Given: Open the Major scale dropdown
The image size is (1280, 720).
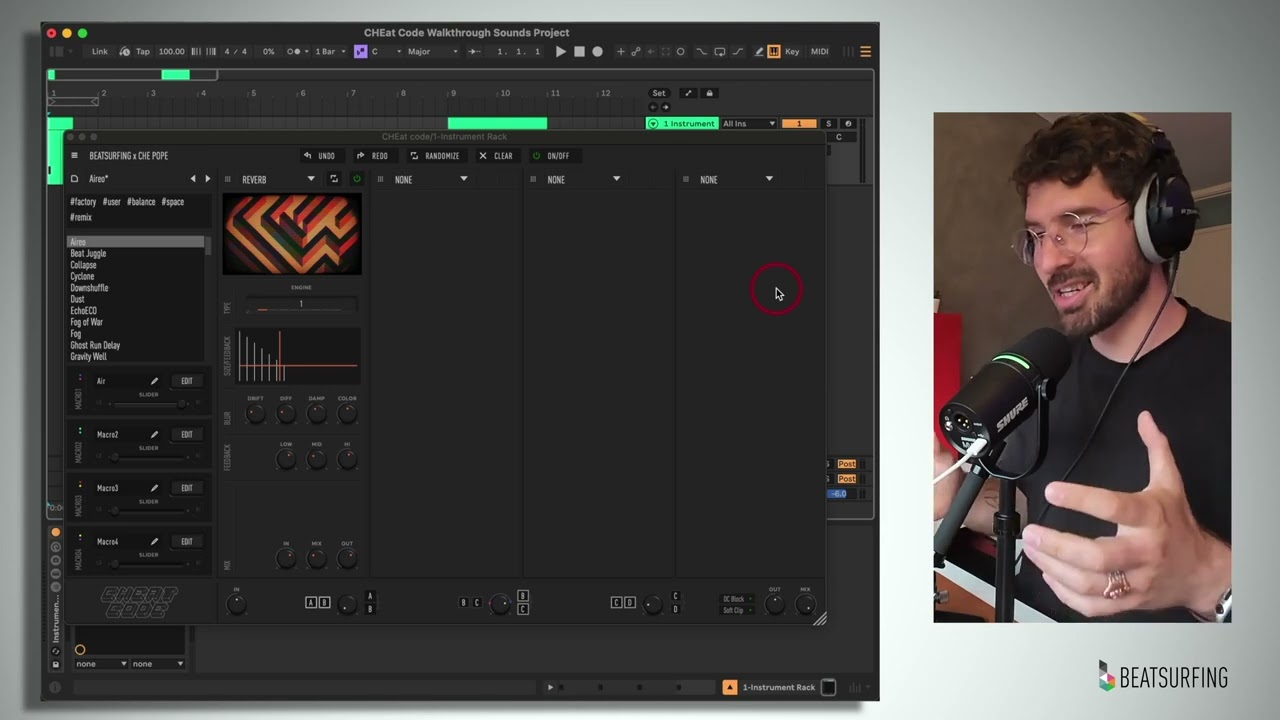Looking at the screenshot, I should (432, 52).
